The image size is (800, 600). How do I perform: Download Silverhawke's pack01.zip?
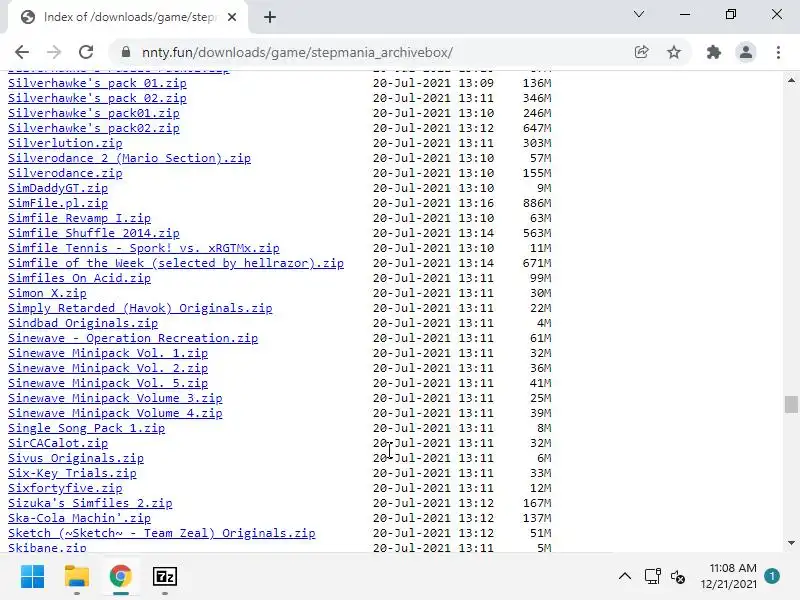pyautogui.click(x=93, y=113)
